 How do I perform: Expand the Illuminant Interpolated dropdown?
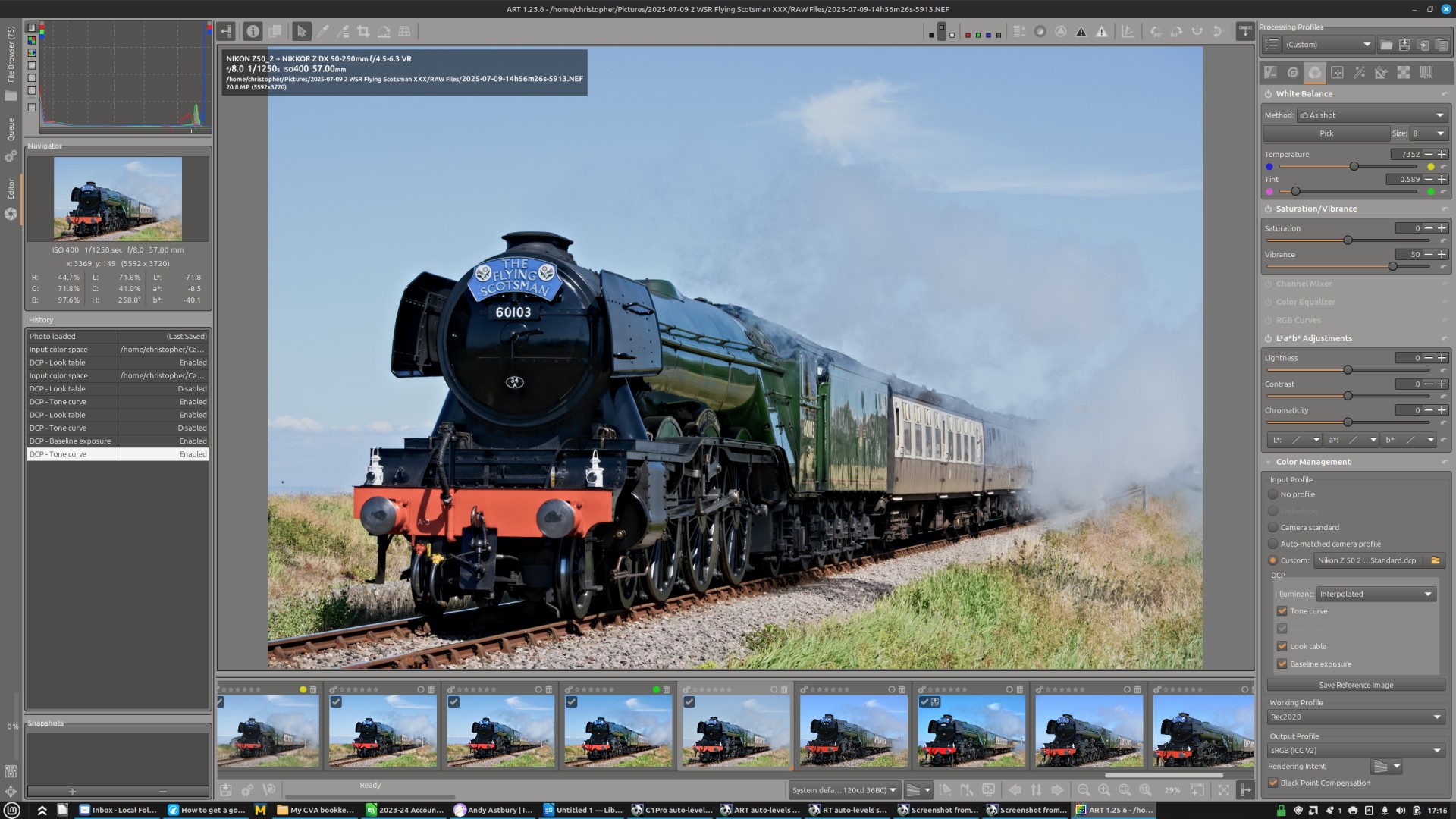pyautogui.click(x=1375, y=594)
